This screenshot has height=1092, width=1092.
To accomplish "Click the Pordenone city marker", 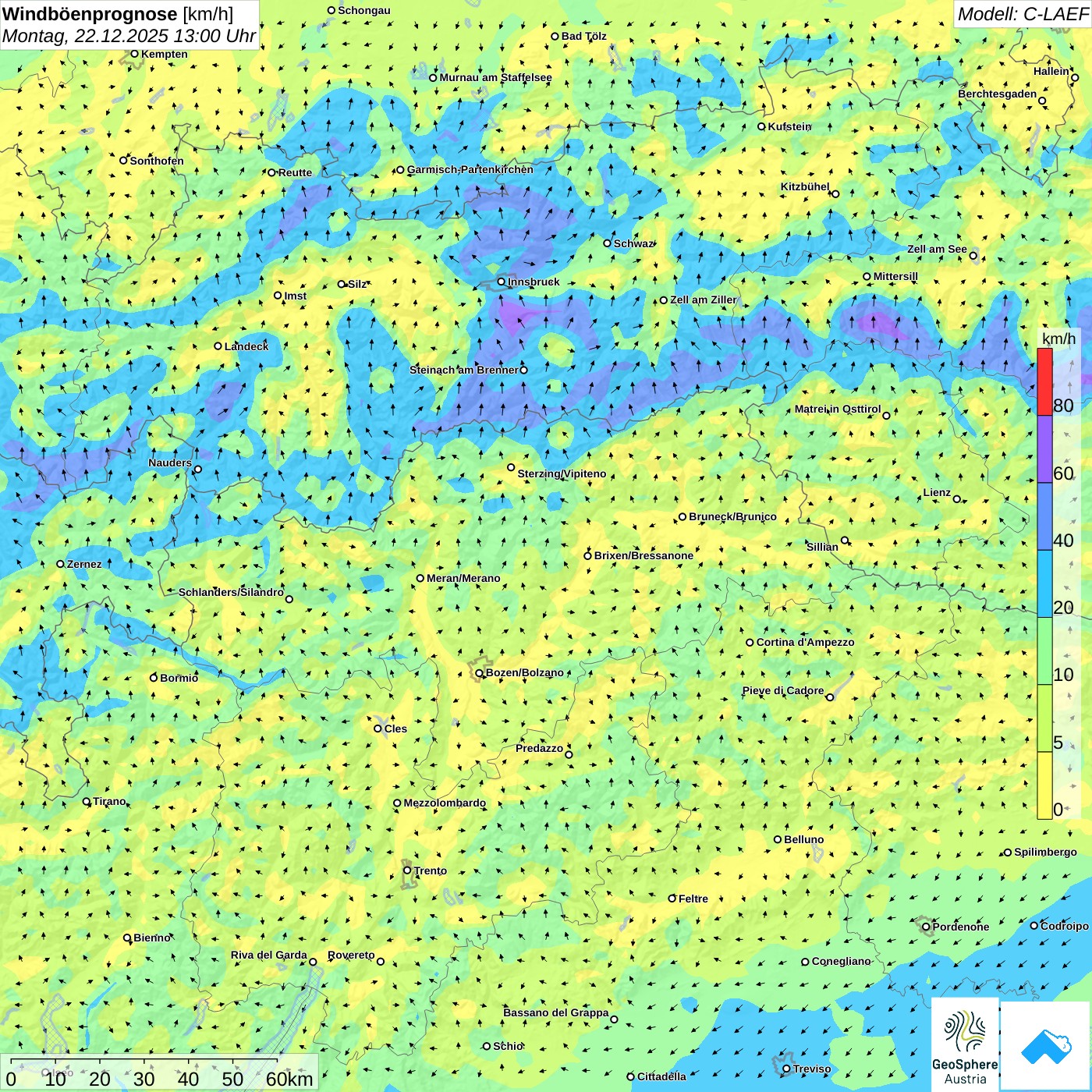I will [926, 927].
